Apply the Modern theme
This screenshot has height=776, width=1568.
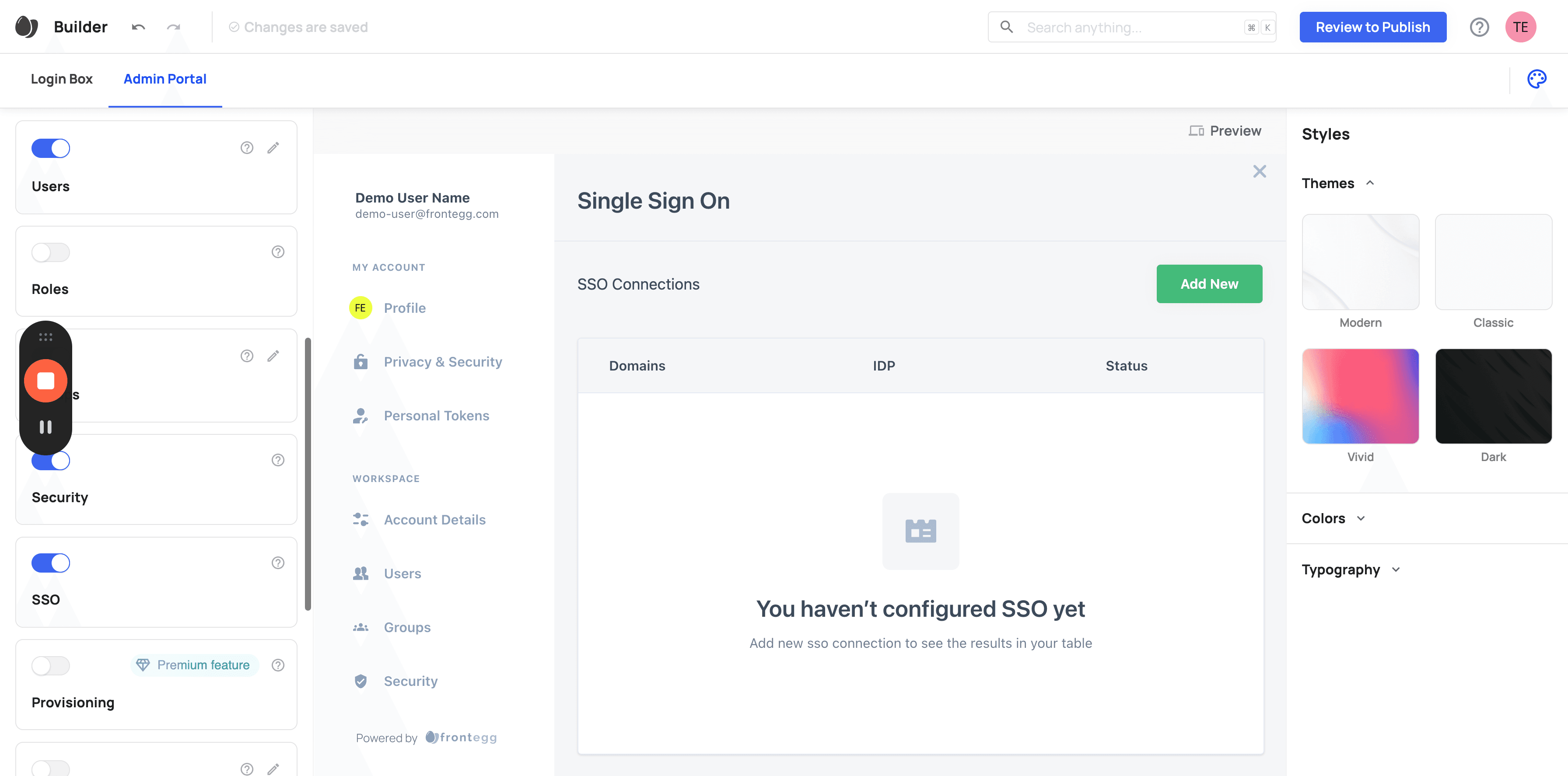point(1360,262)
